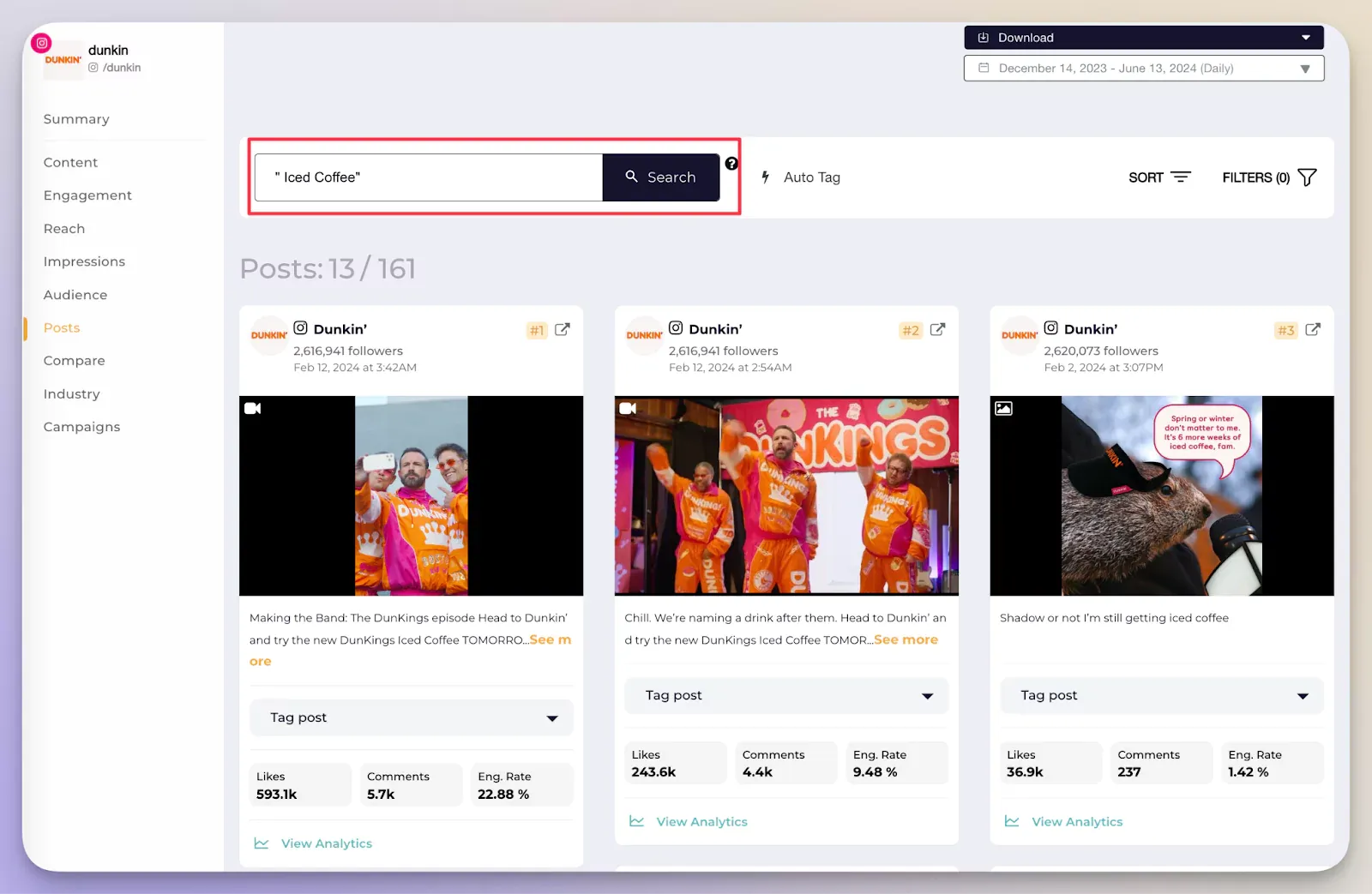Viewport: 1372px width, 894px height.
Task: Click View Analytics on post #2
Action: point(689,821)
